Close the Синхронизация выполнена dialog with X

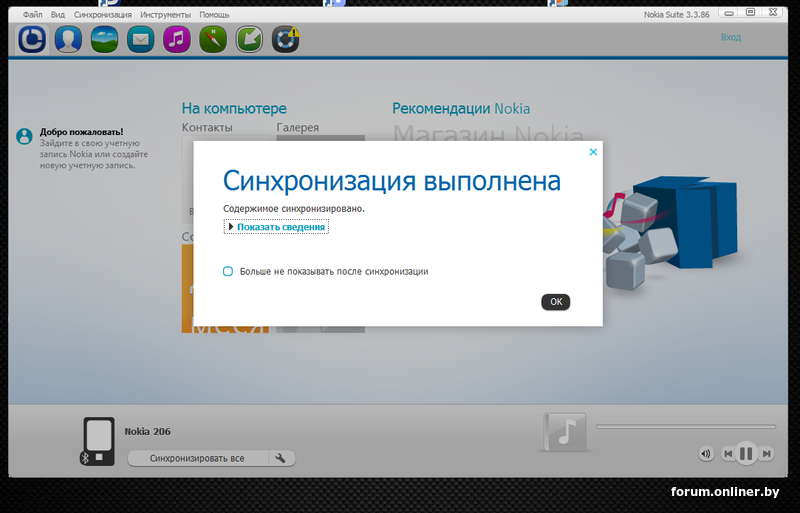click(593, 152)
